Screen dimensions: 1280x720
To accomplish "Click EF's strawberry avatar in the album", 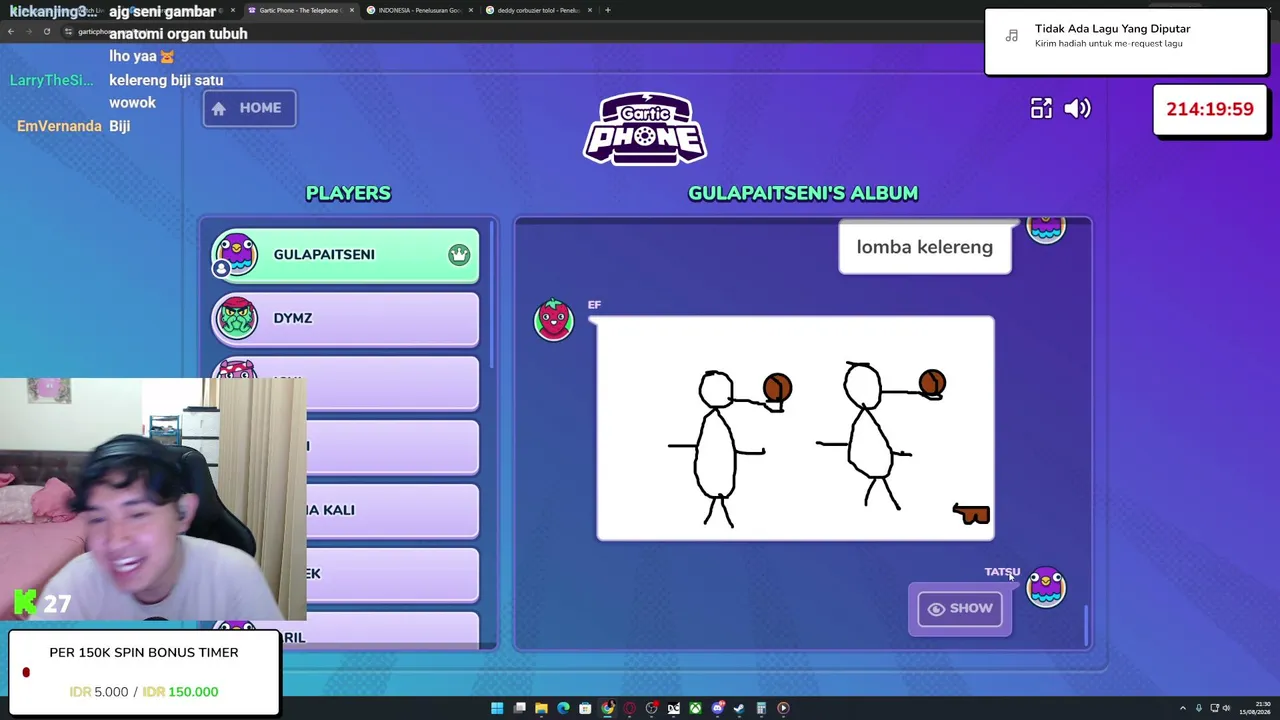I will pyautogui.click(x=554, y=319).
